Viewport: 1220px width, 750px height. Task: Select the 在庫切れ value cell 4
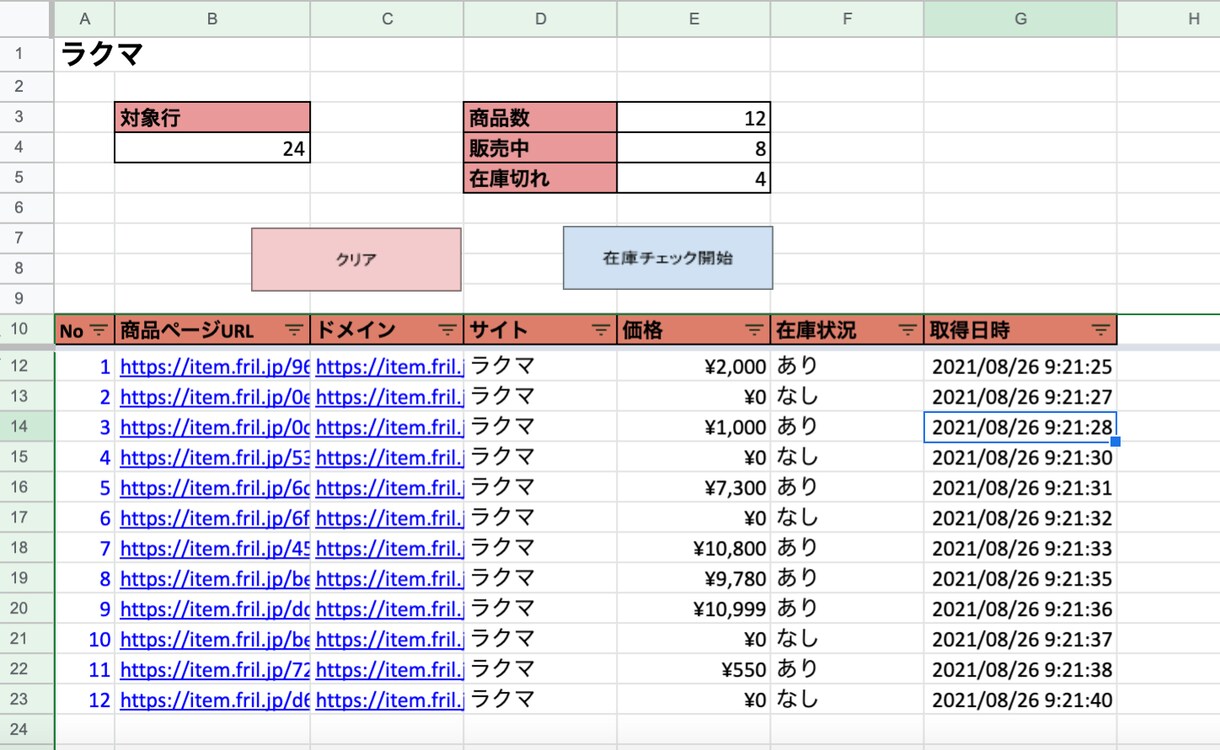(x=694, y=179)
